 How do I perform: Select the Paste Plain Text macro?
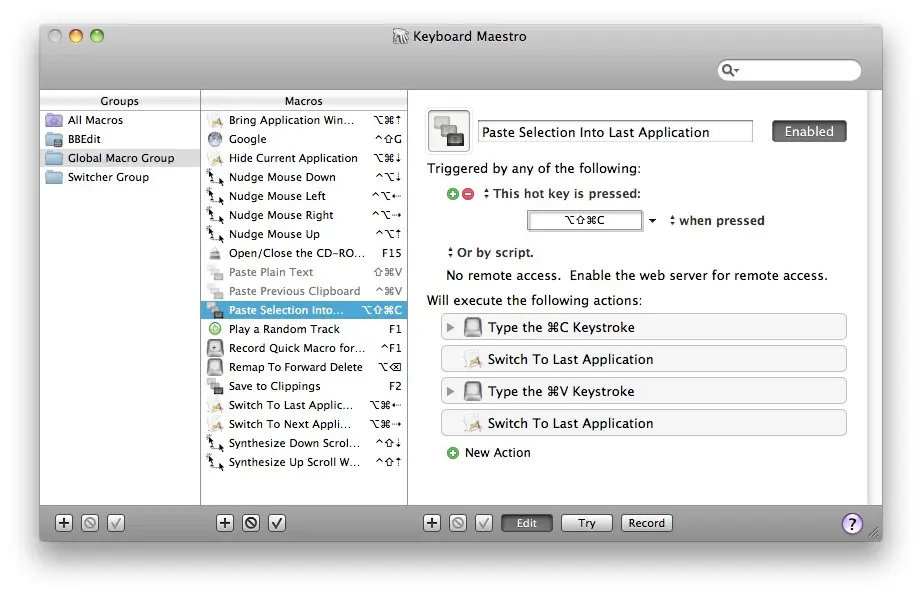coord(304,272)
